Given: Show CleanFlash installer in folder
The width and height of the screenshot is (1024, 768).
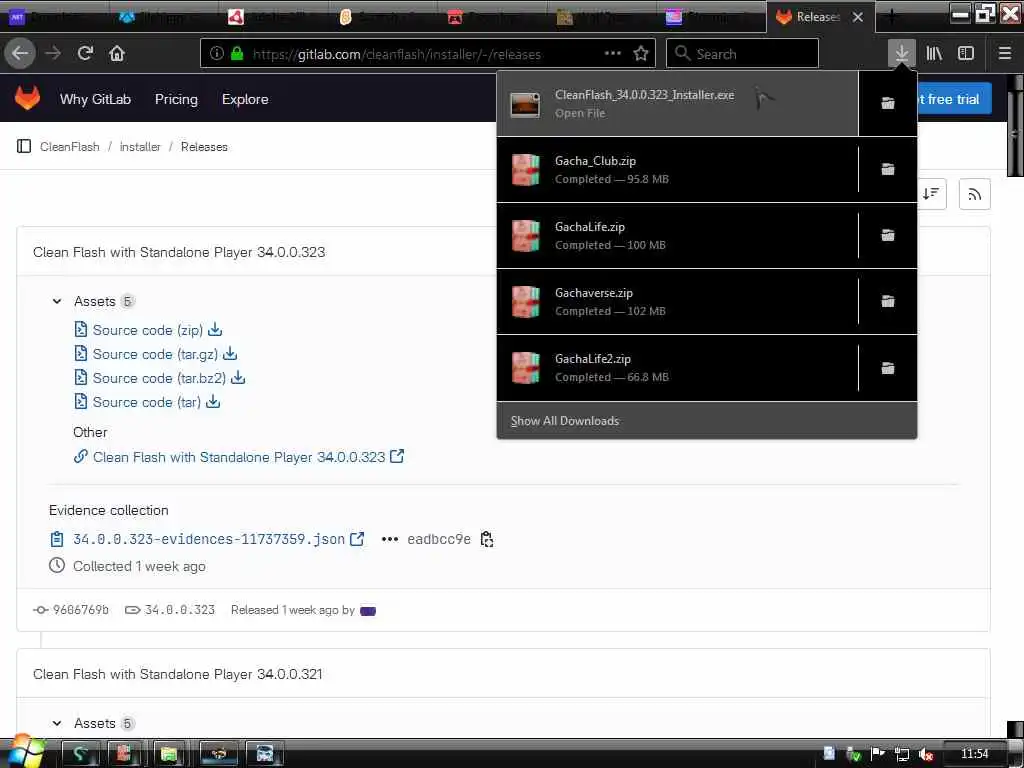Looking at the screenshot, I should pyautogui.click(x=888, y=103).
